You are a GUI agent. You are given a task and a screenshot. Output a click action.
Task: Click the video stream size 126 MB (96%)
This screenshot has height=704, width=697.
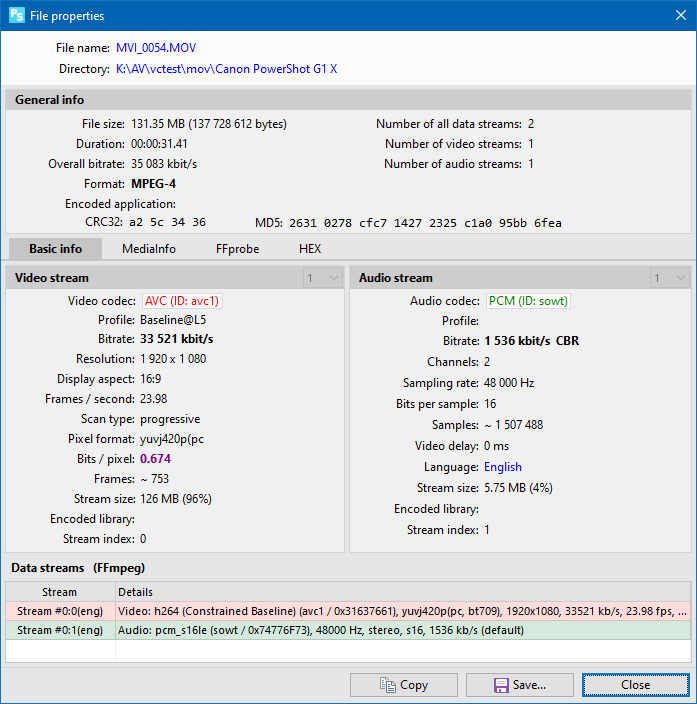pos(176,499)
